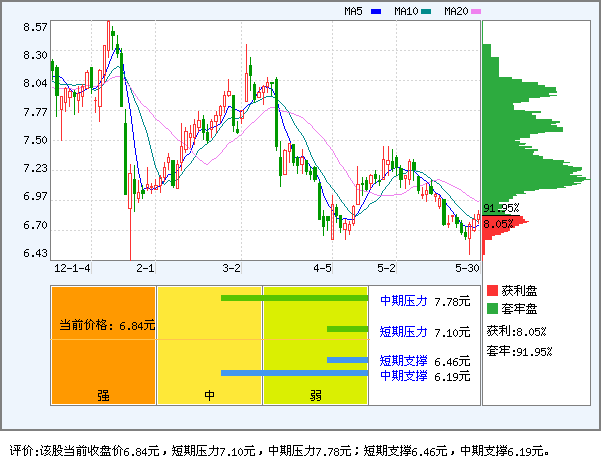Click the 套牢:91.95% statistic

[x=519, y=351]
